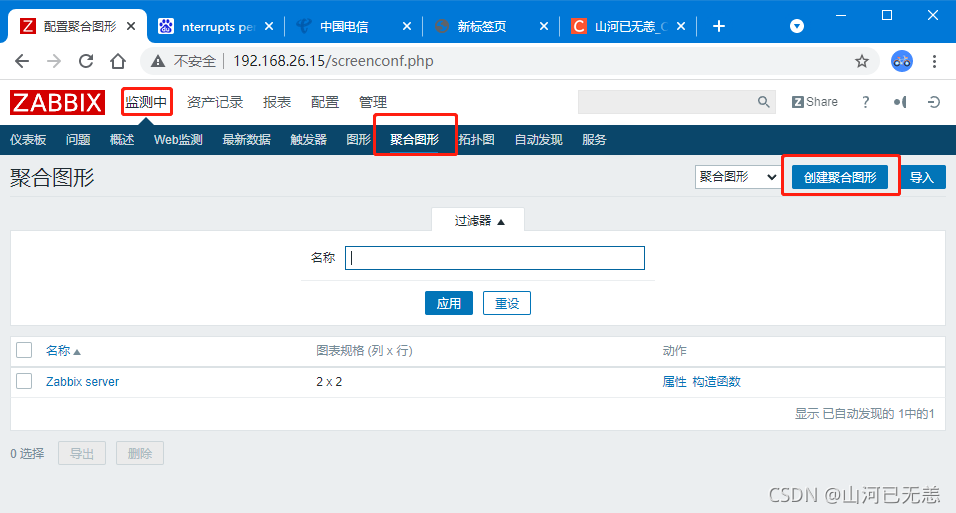Switch to the 新标签页 browser tab
Image resolution: width=956 pixels, height=513 pixels.
(491, 26)
